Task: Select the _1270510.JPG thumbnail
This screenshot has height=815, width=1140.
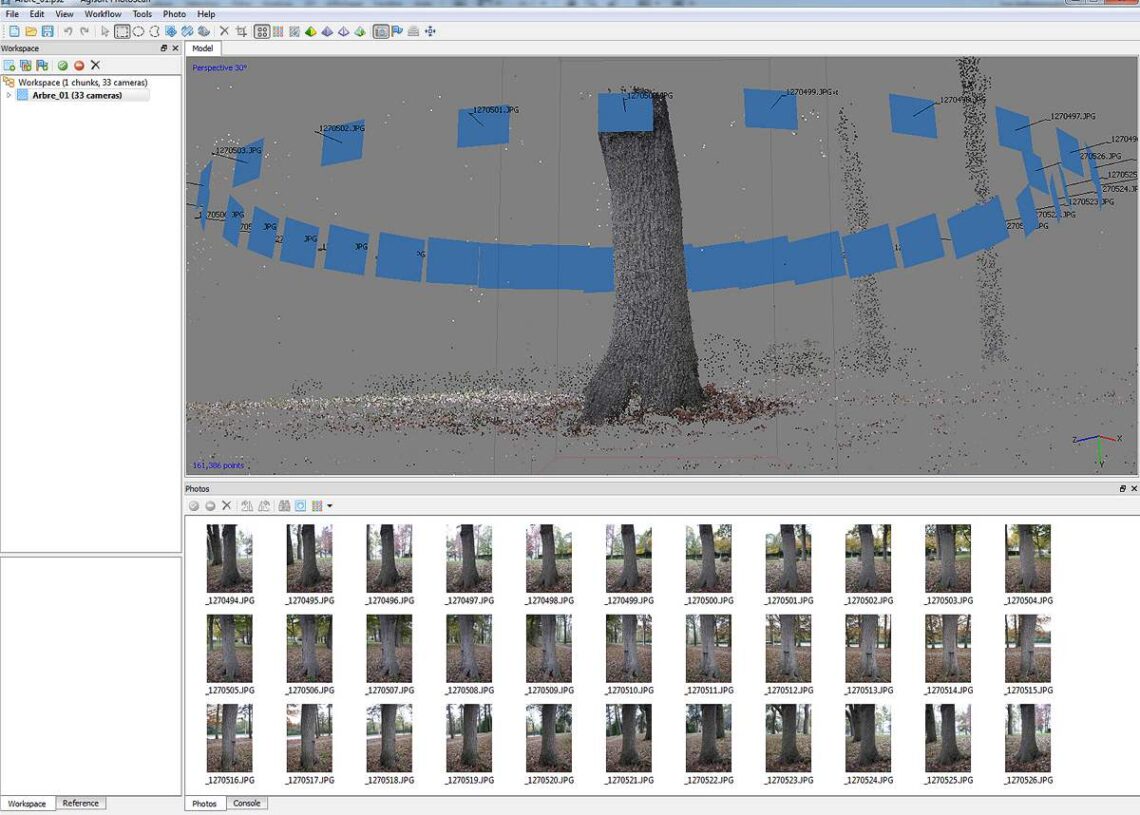Action: pos(628,650)
